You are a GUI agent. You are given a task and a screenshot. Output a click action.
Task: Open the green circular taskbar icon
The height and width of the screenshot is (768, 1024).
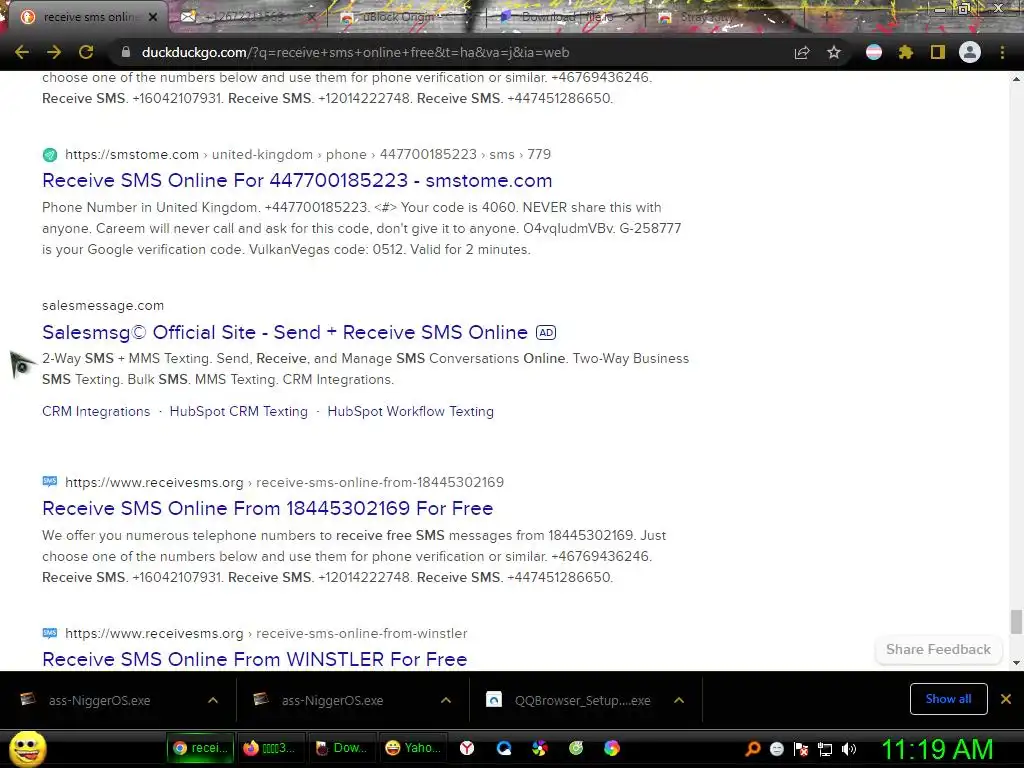(576, 748)
